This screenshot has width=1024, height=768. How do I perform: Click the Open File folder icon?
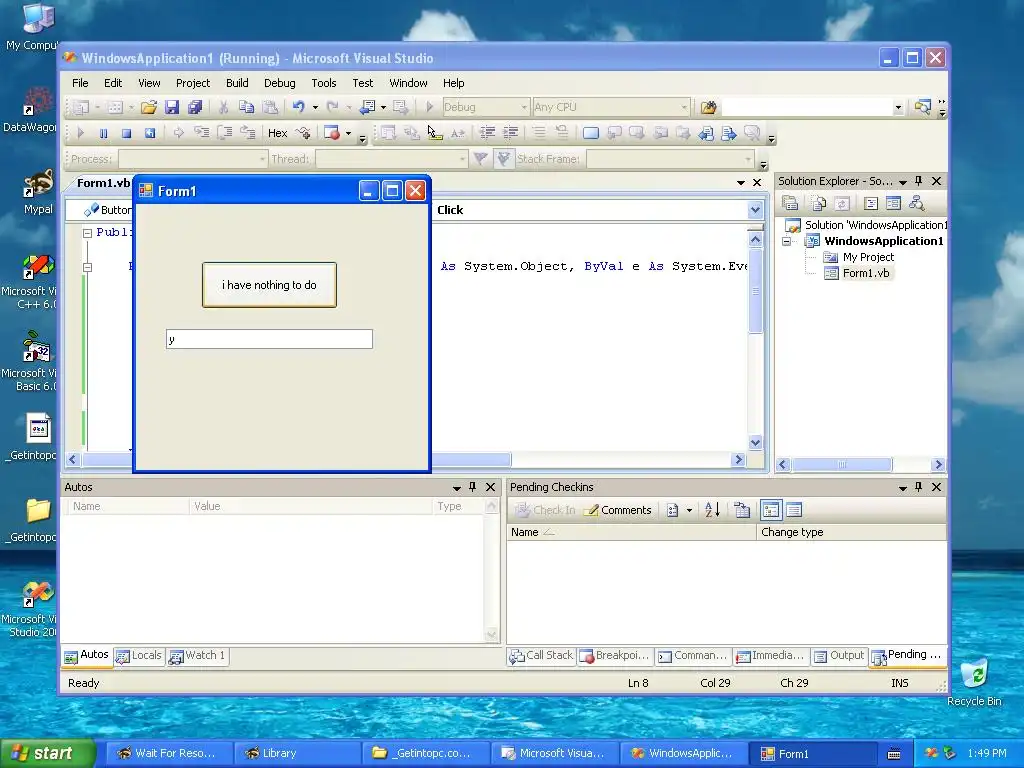click(148, 107)
